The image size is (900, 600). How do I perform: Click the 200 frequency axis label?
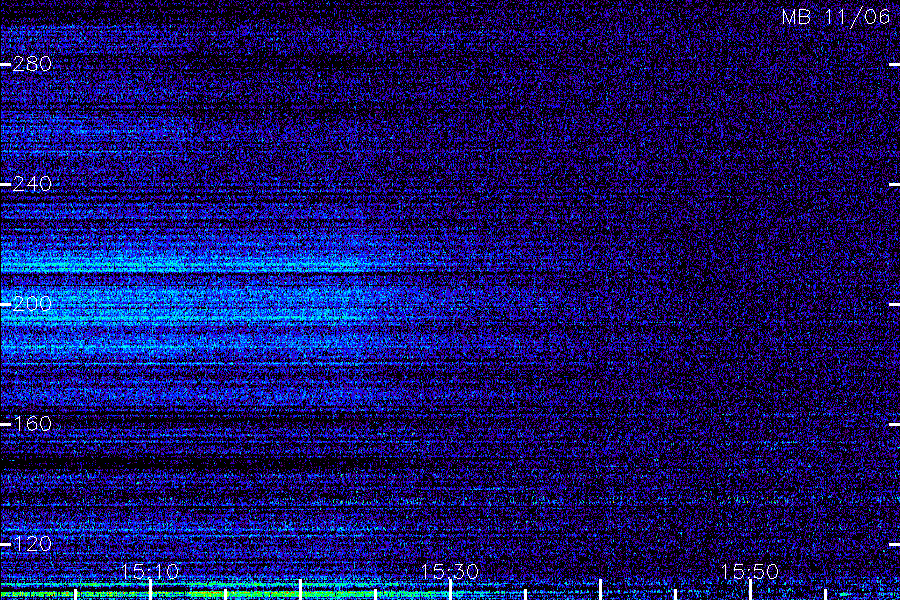pos(32,304)
